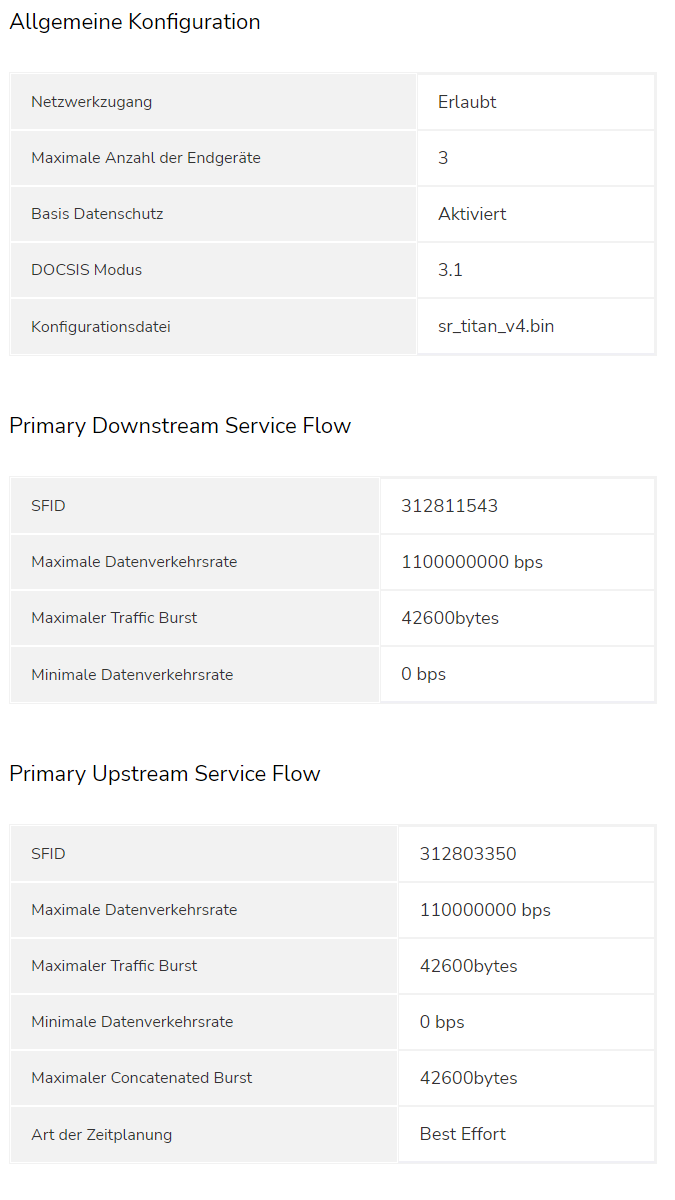Click the Primary Downstream Service Flow heading

click(180, 426)
